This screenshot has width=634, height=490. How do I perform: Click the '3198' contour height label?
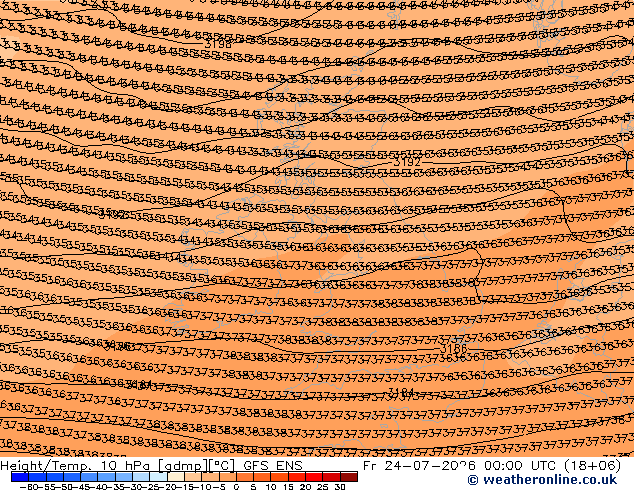218,44
